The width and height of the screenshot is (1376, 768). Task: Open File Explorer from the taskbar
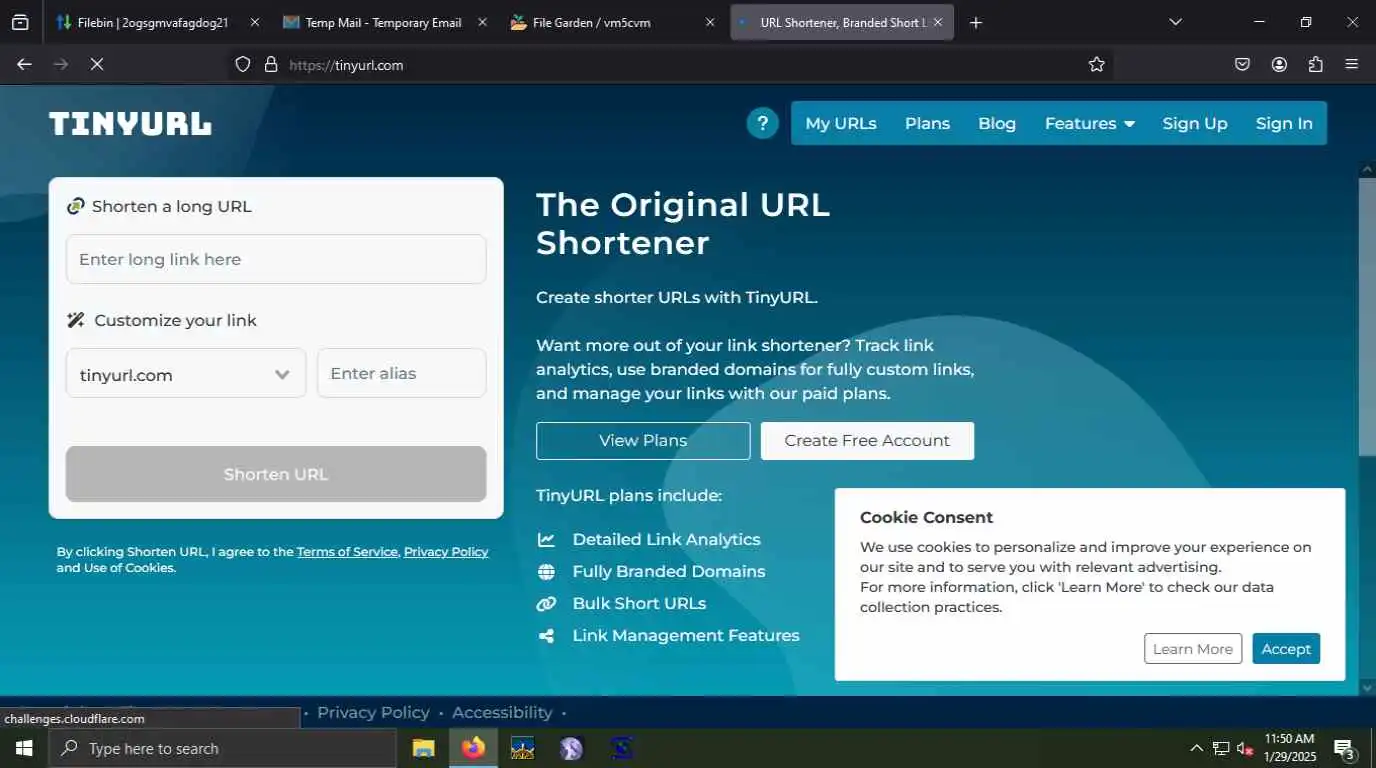pos(424,748)
